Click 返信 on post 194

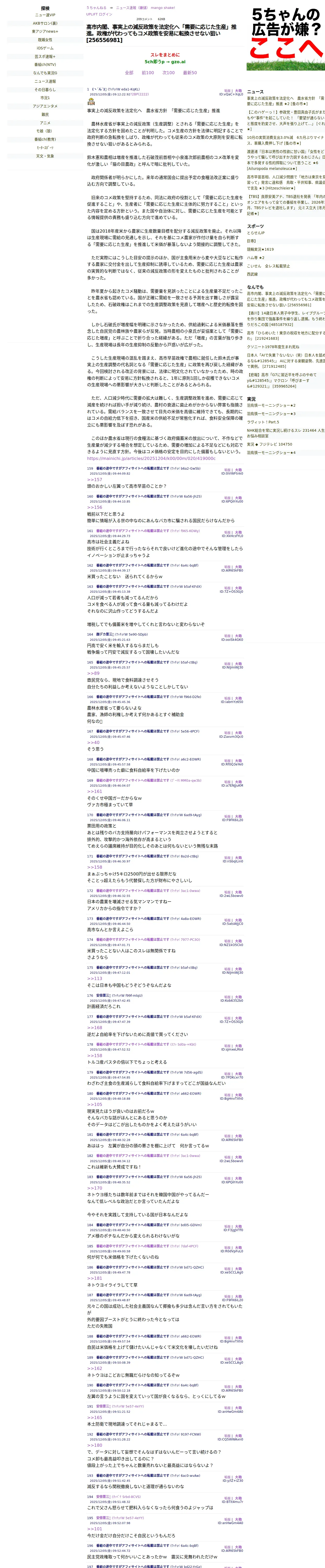pos(227,1498)
